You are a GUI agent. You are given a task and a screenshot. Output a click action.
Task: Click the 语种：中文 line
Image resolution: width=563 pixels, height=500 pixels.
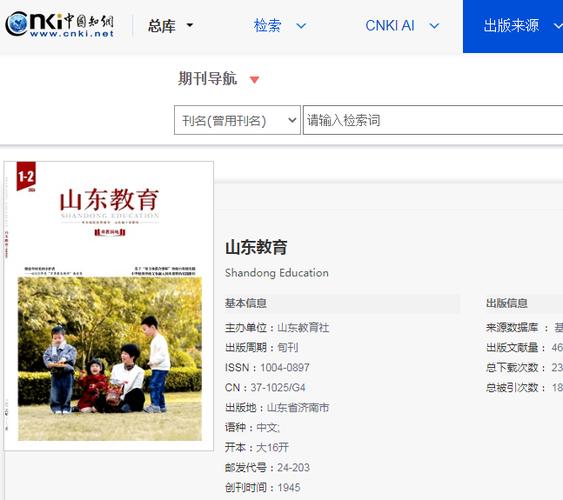tap(253, 427)
